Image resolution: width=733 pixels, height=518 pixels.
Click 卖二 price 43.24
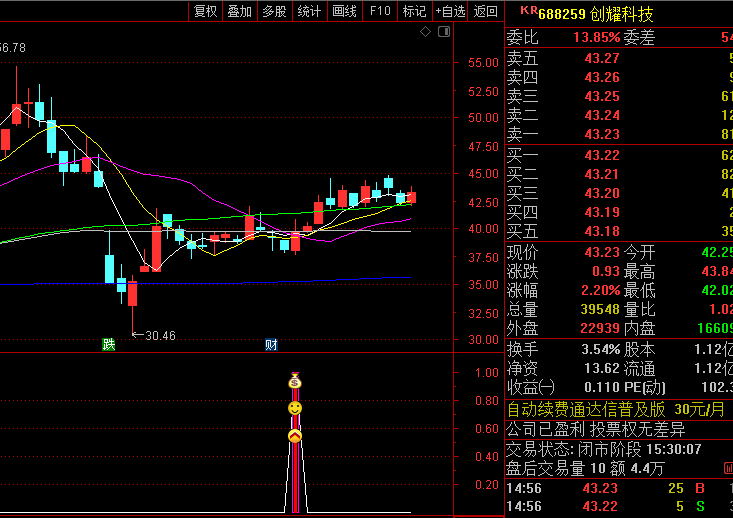[602, 115]
